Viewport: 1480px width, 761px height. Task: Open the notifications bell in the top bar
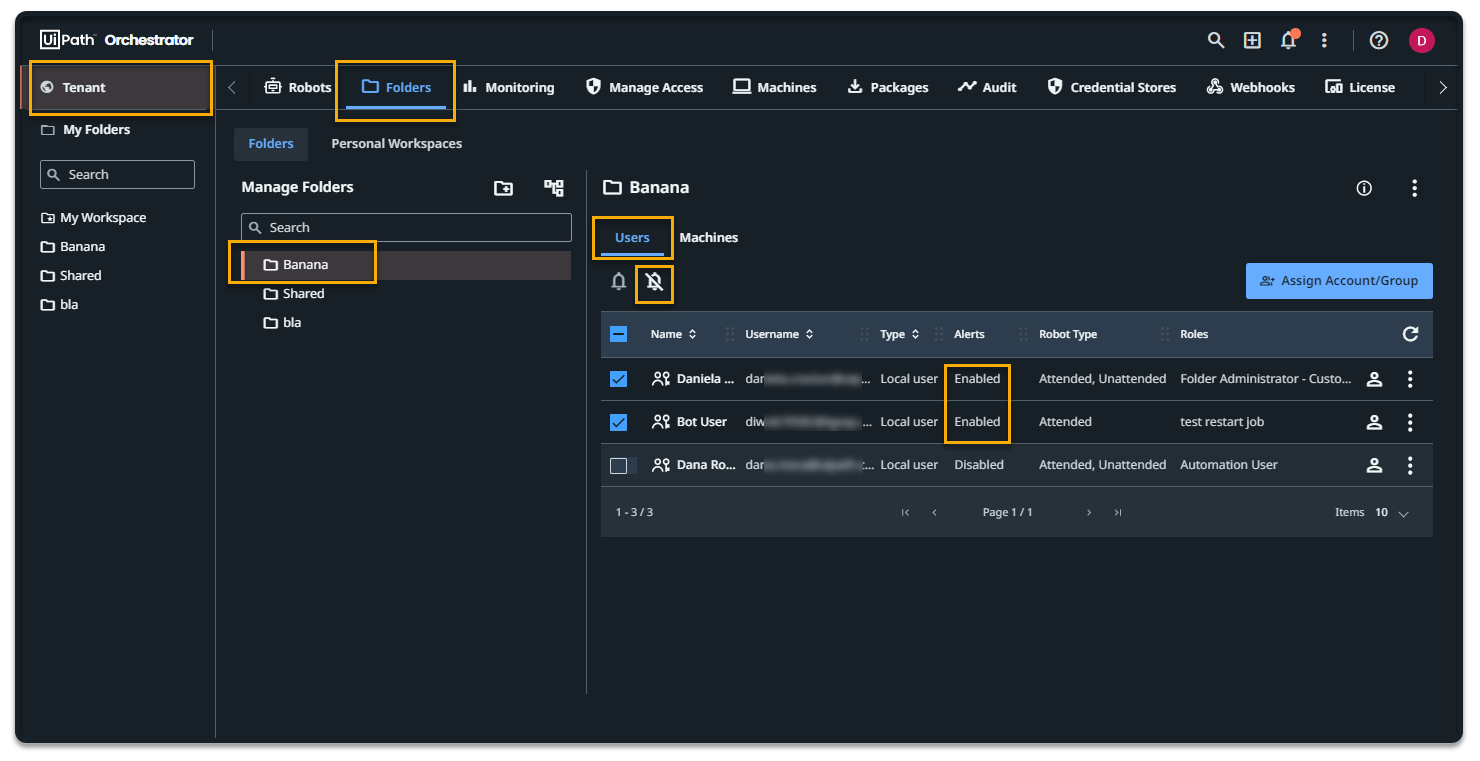1288,40
